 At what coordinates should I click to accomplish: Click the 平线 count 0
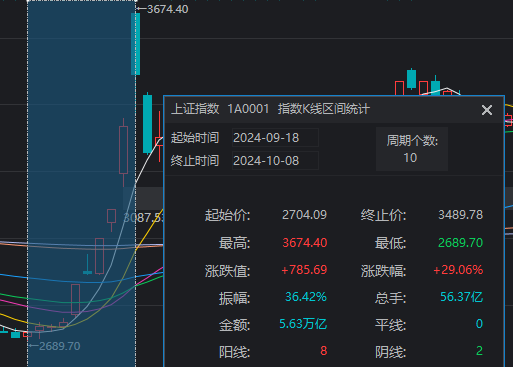pyautogui.click(x=479, y=324)
